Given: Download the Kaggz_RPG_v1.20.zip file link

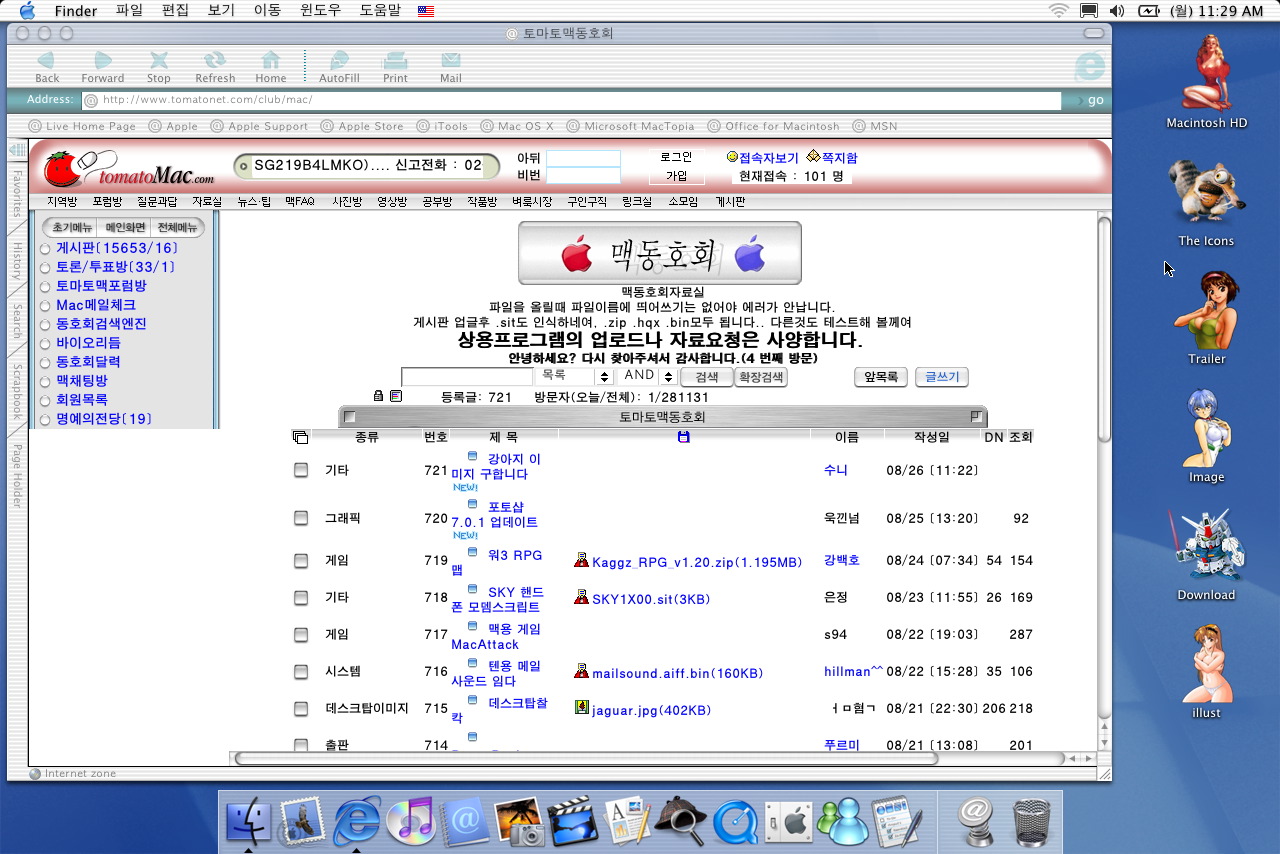Looking at the screenshot, I should 696,562.
